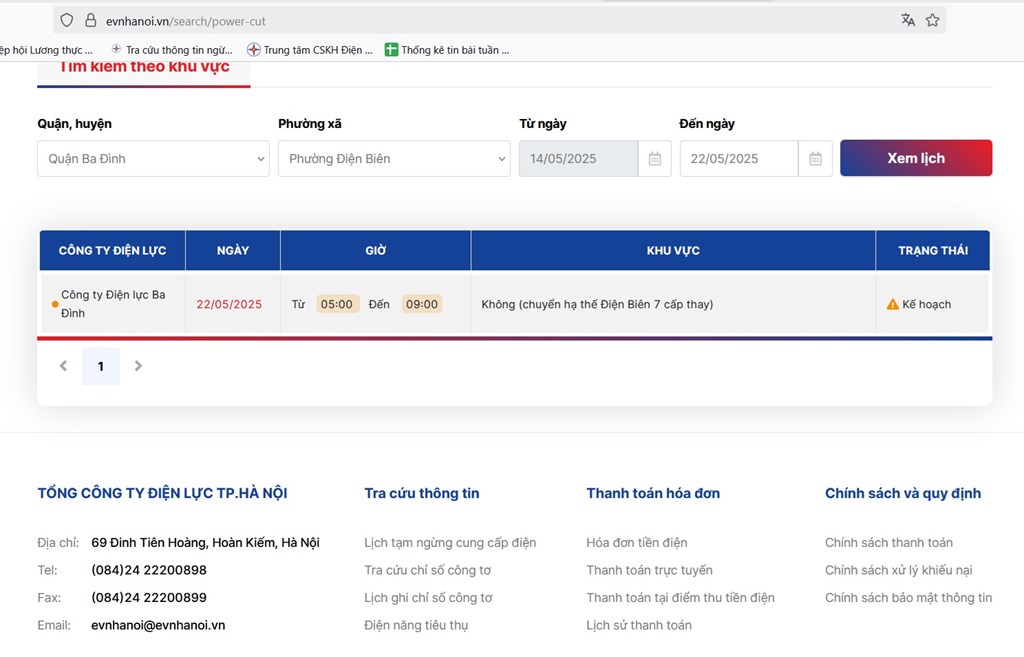Go to next results page arrow
This screenshot has height=657, width=1024.
pos(138,366)
